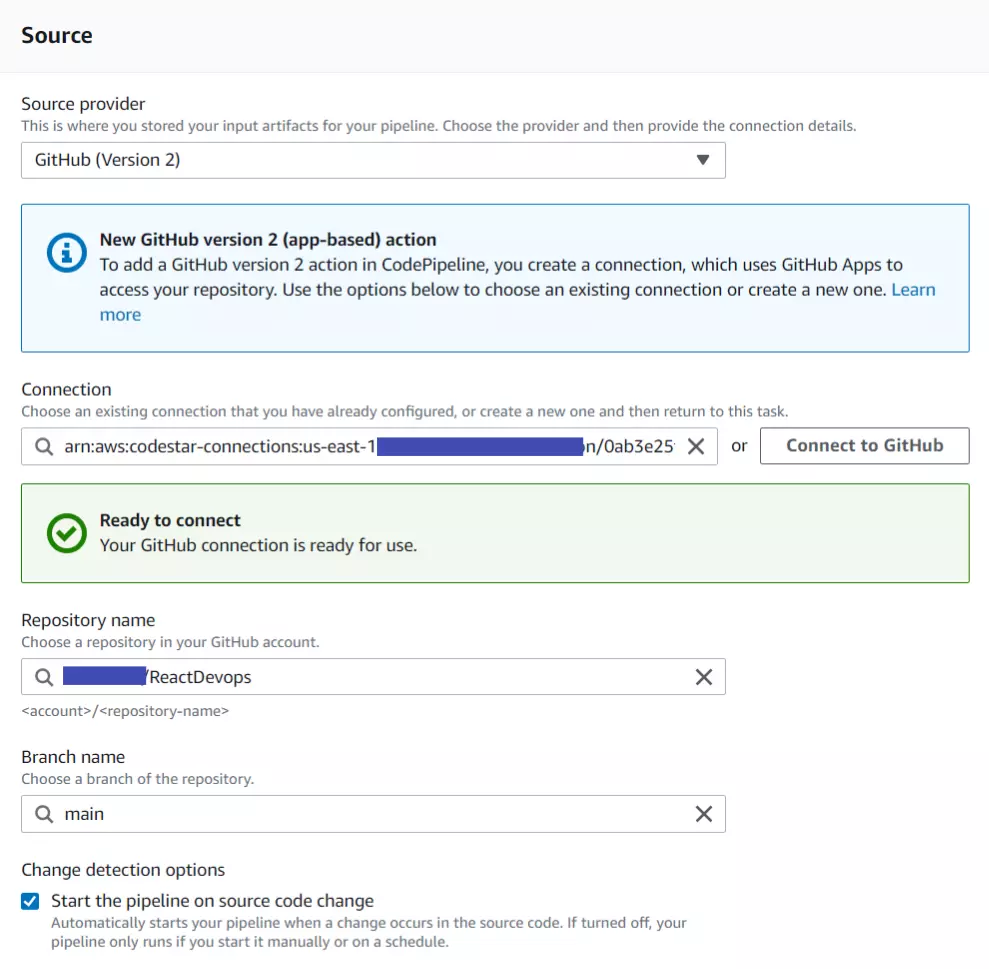Click the Source section heading
This screenshot has width=989, height=969.
[57, 35]
